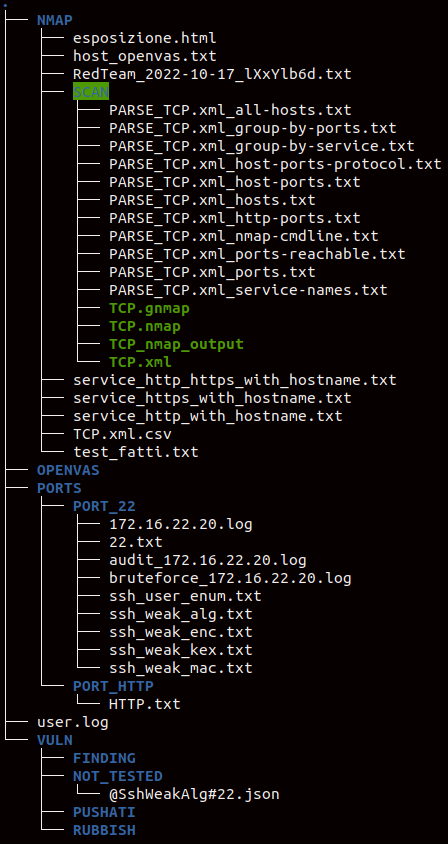This screenshot has width=448, height=844.
Task: Click PARSE_TCP.xml_all-hosts.txt entry
Action: point(230,110)
